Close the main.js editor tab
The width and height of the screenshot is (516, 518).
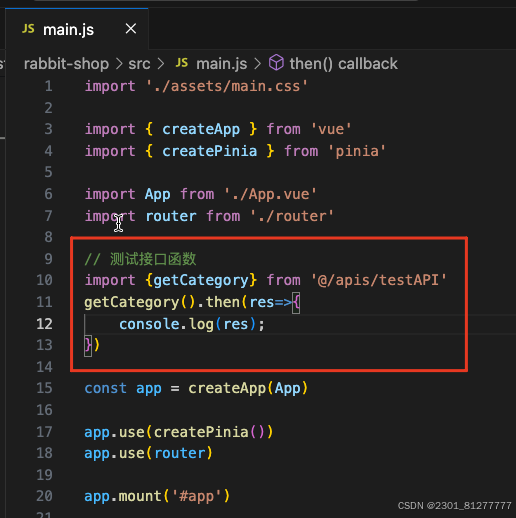click(131, 29)
